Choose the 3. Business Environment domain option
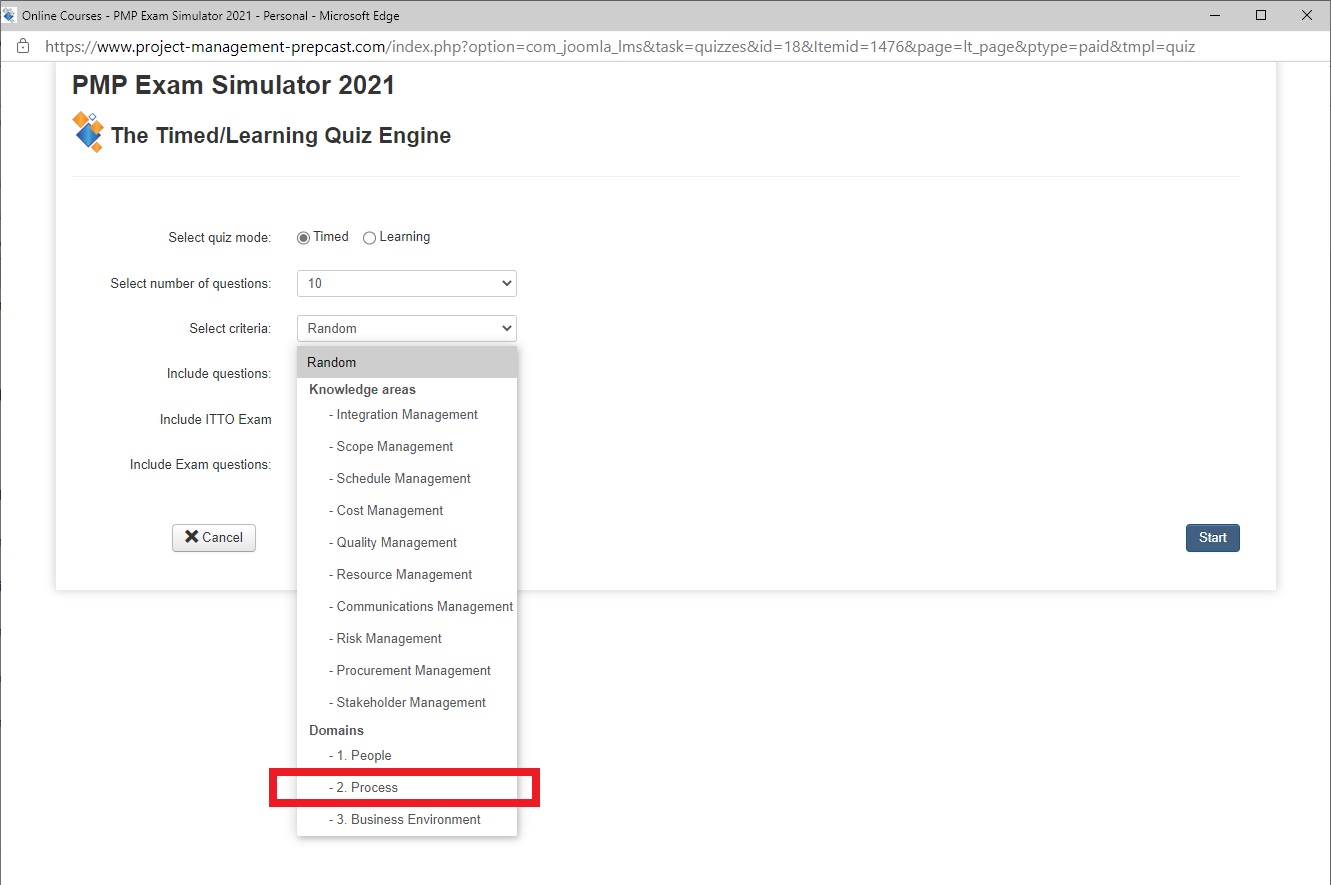This screenshot has width=1331, height=885. [x=407, y=820]
